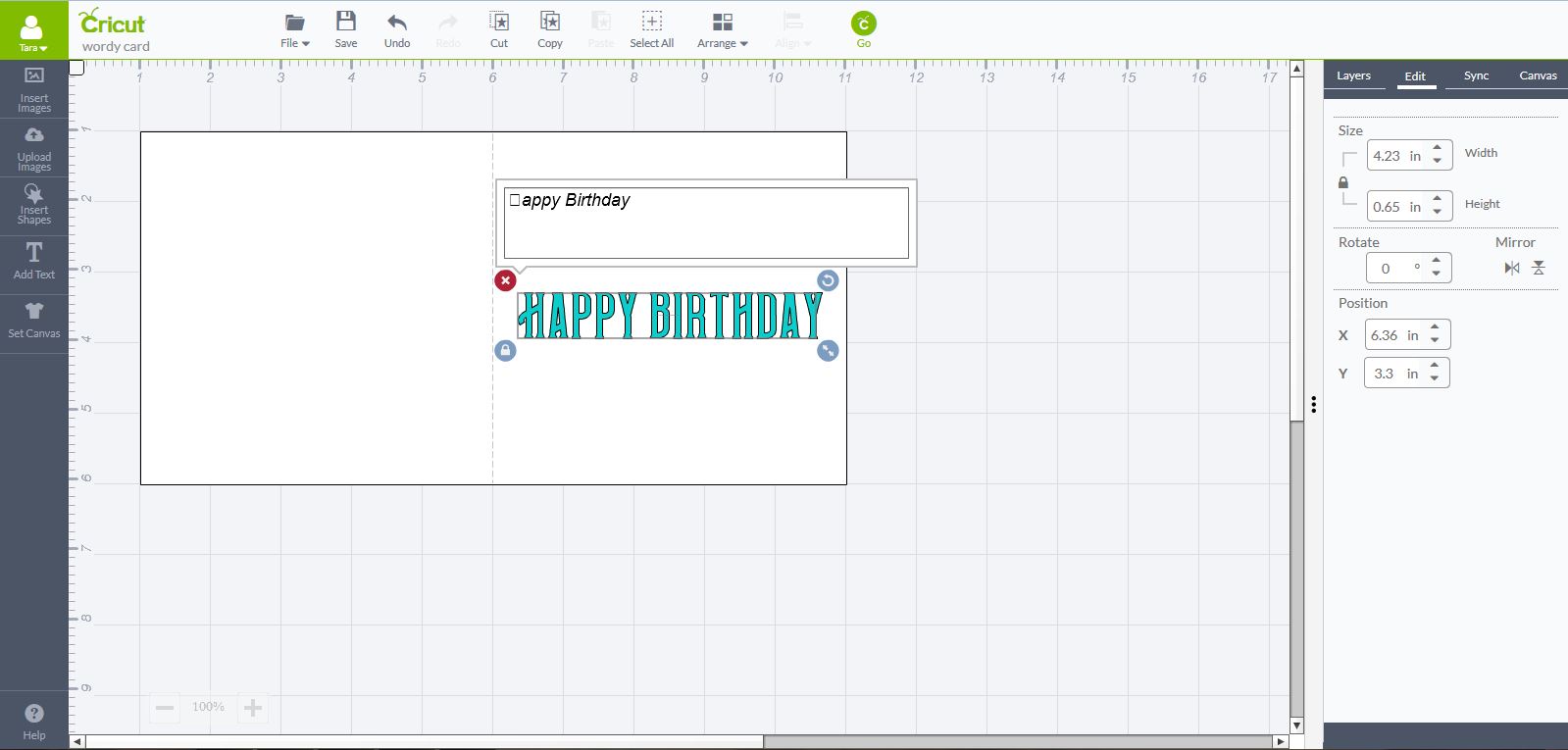Save the project
Viewport: 1568px width, 750px height.
click(346, 30)
